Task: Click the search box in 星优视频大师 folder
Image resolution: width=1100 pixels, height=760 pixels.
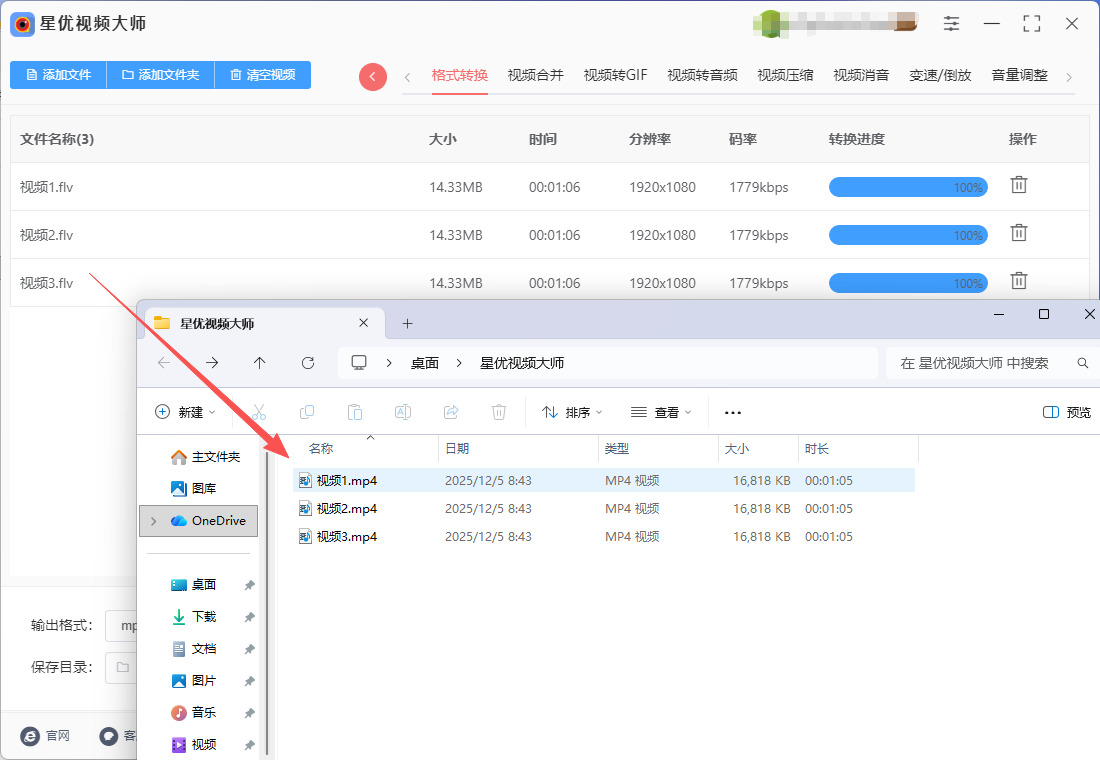Action: 984,363
